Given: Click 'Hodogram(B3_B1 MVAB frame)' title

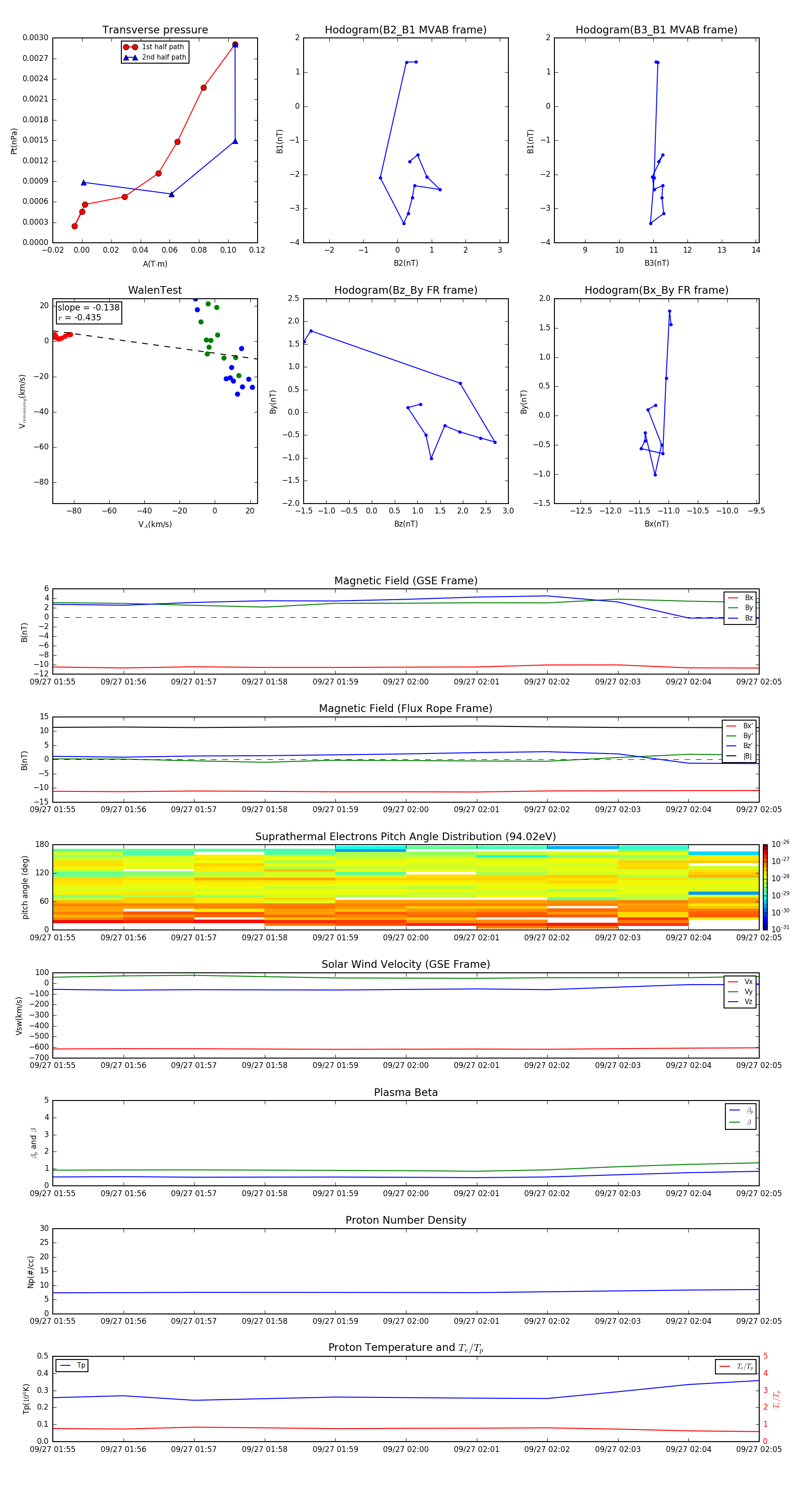Looking at the screenshot, I should pos(656,29).
